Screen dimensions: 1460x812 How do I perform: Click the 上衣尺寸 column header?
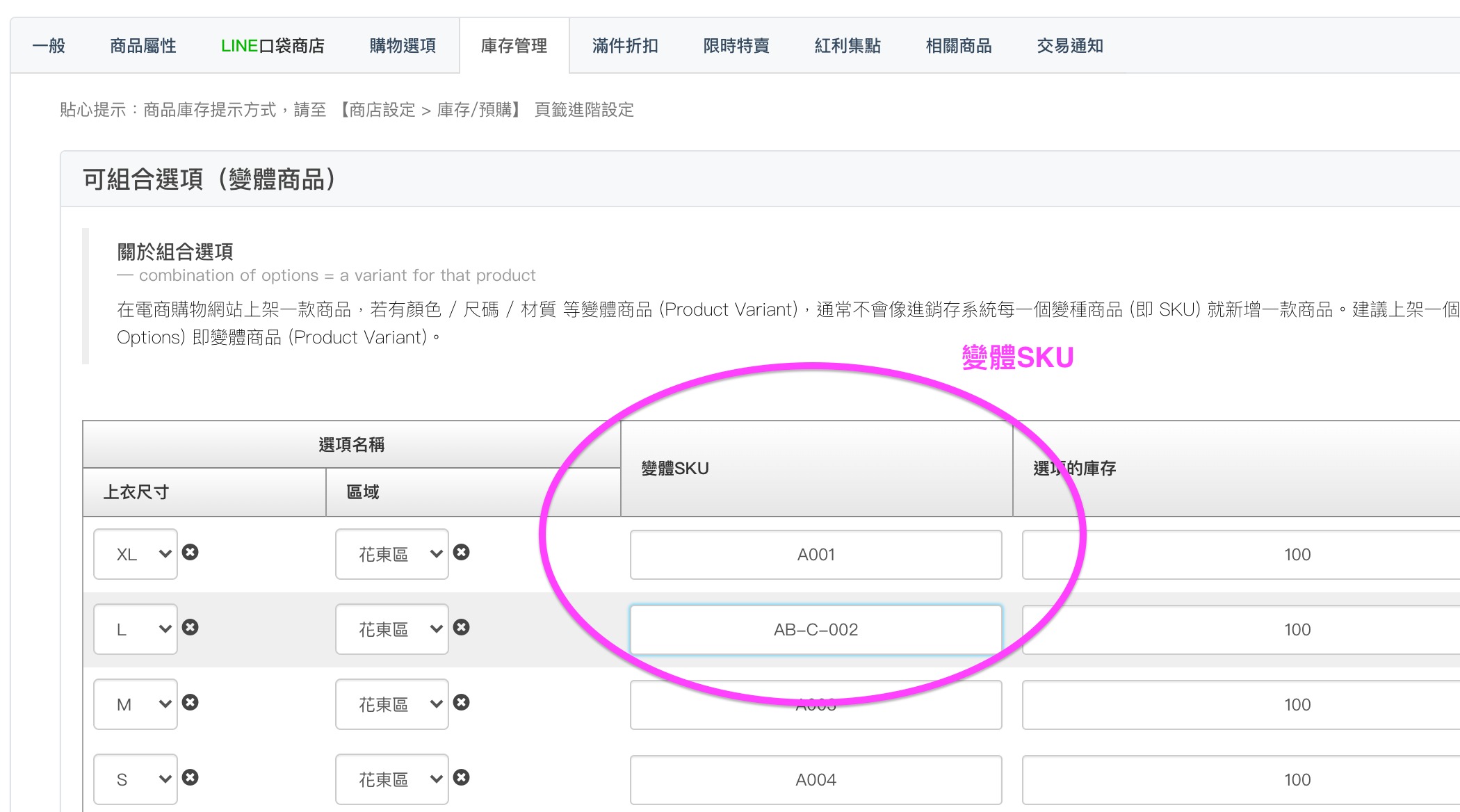(x=204, y=492)
